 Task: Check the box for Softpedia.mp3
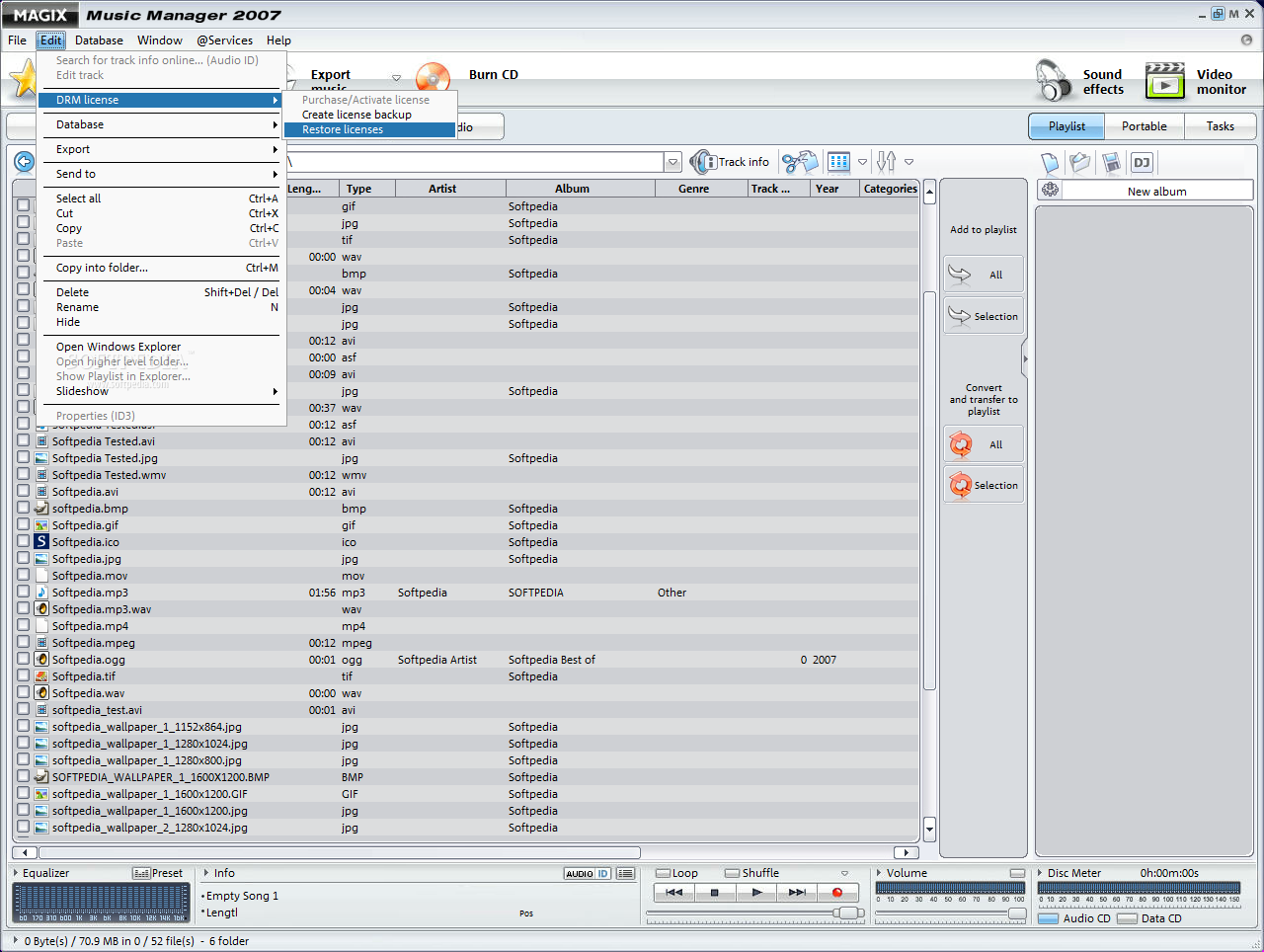pos(23,593)
